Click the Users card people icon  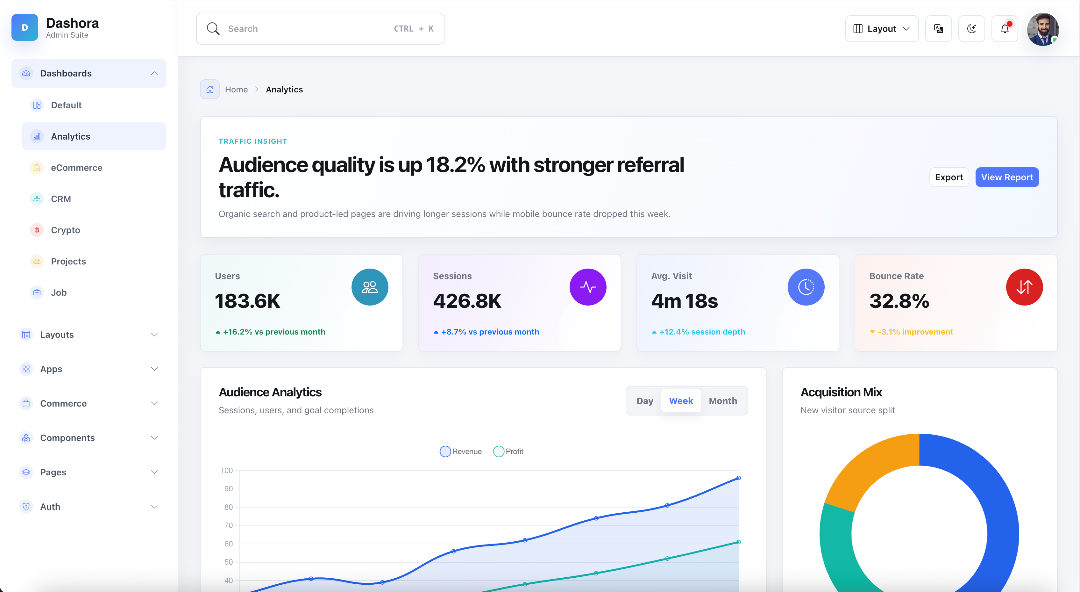[x=370, y=287]
